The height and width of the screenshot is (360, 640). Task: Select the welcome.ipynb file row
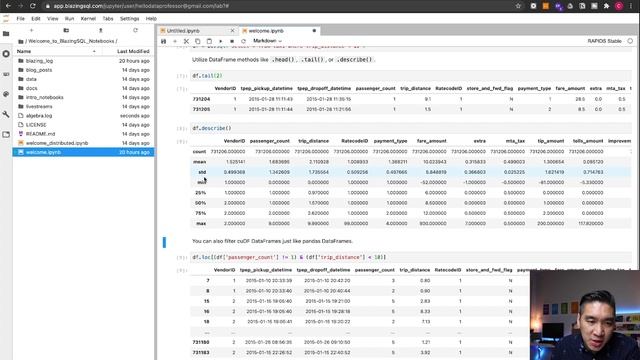[x=83, y=152]
